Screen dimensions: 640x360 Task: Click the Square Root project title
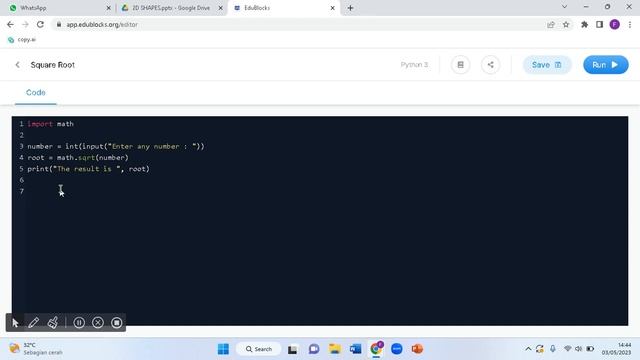53,65
